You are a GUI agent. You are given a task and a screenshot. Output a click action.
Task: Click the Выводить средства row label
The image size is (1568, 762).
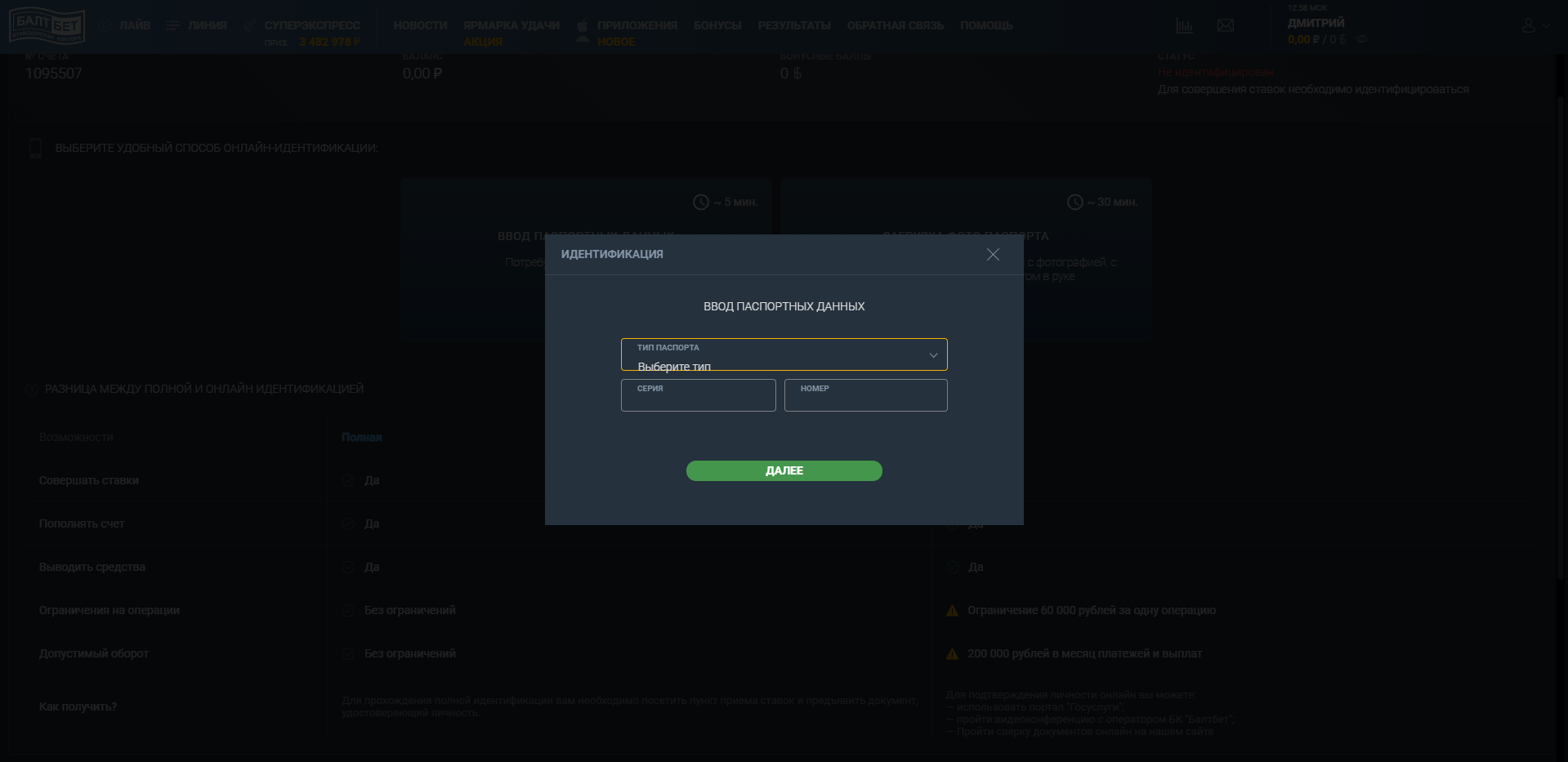tap(92, 567)
